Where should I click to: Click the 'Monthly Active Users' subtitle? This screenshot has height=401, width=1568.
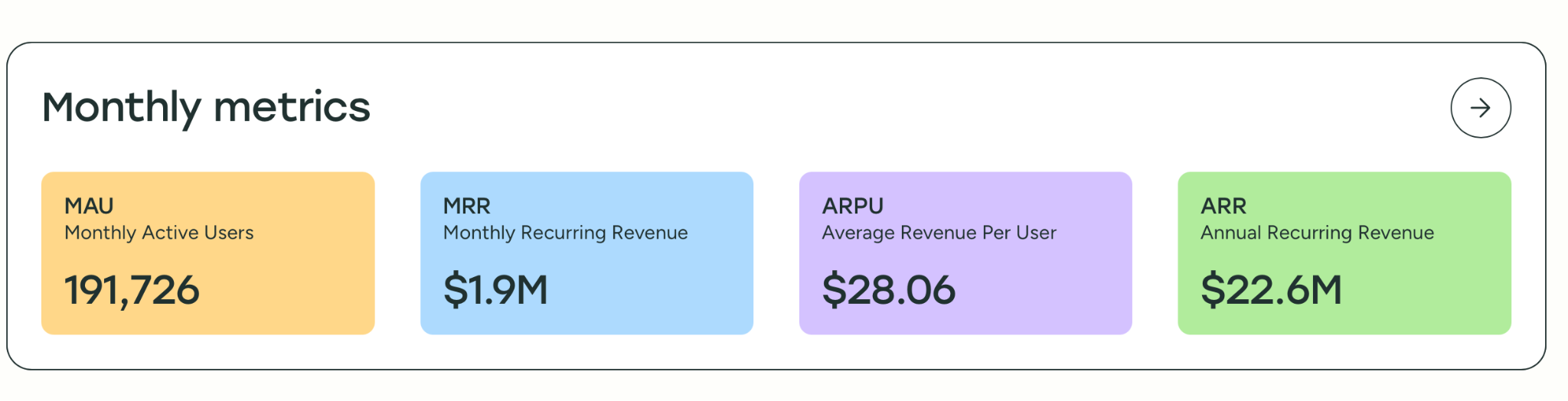pos(158,233)
